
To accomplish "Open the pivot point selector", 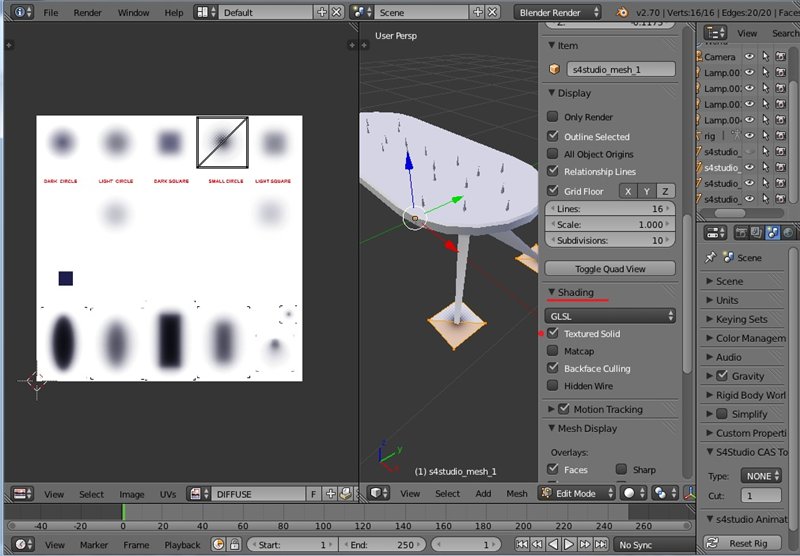I will coord(664,493).
